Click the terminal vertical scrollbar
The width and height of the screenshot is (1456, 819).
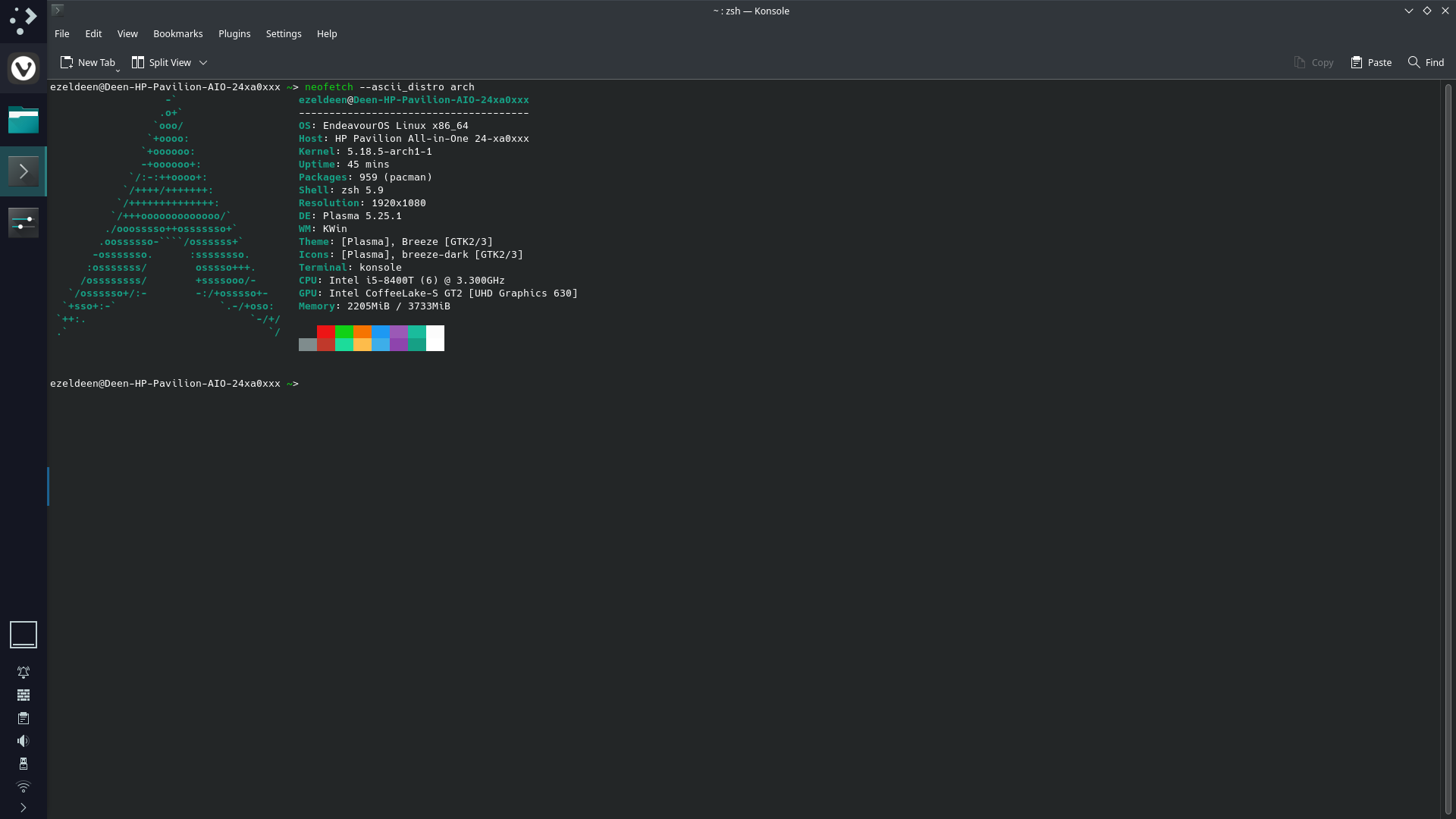click(1448, 447)
